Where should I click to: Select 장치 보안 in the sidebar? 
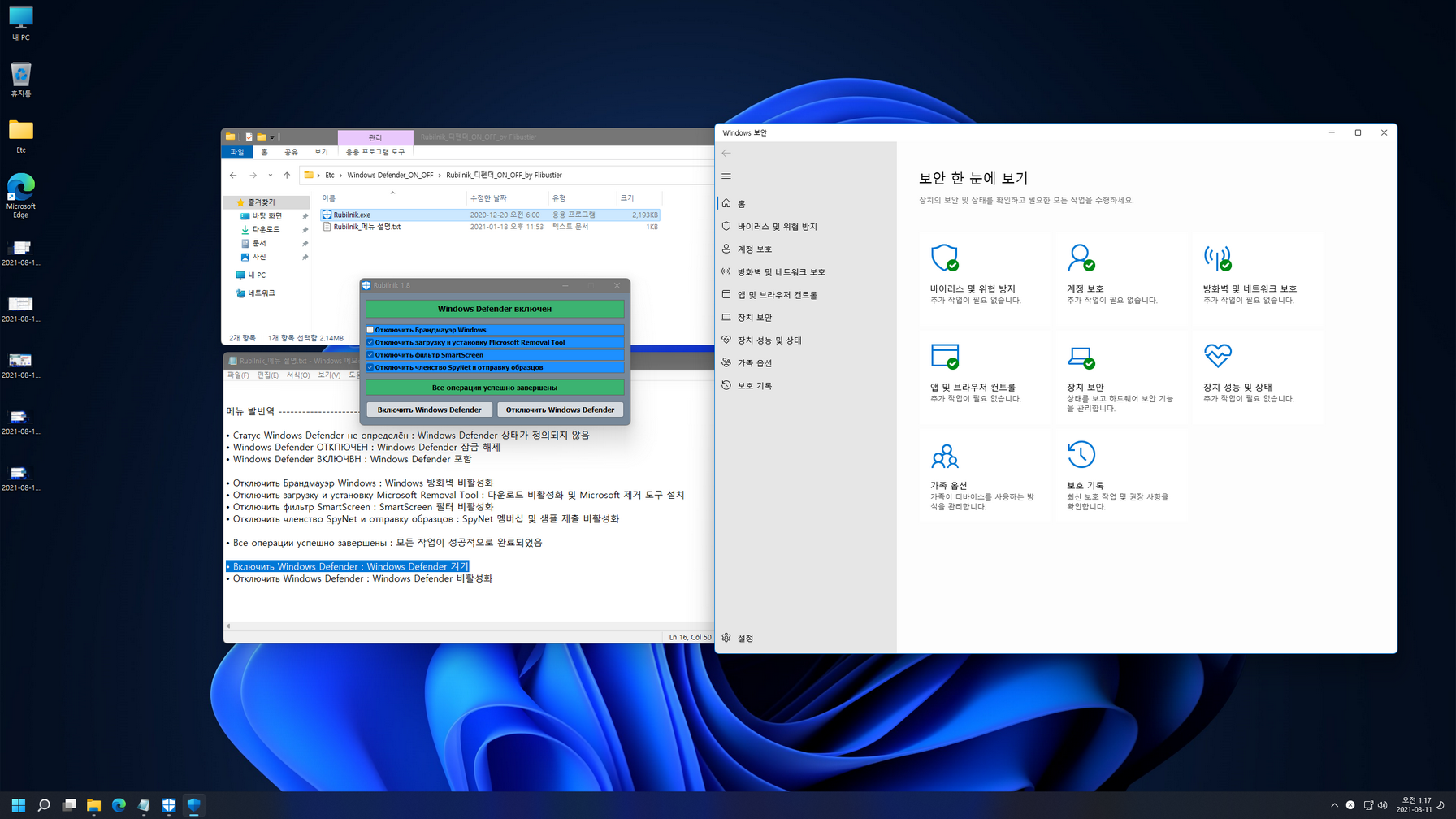pyautogui.click(x=805, y=317)
